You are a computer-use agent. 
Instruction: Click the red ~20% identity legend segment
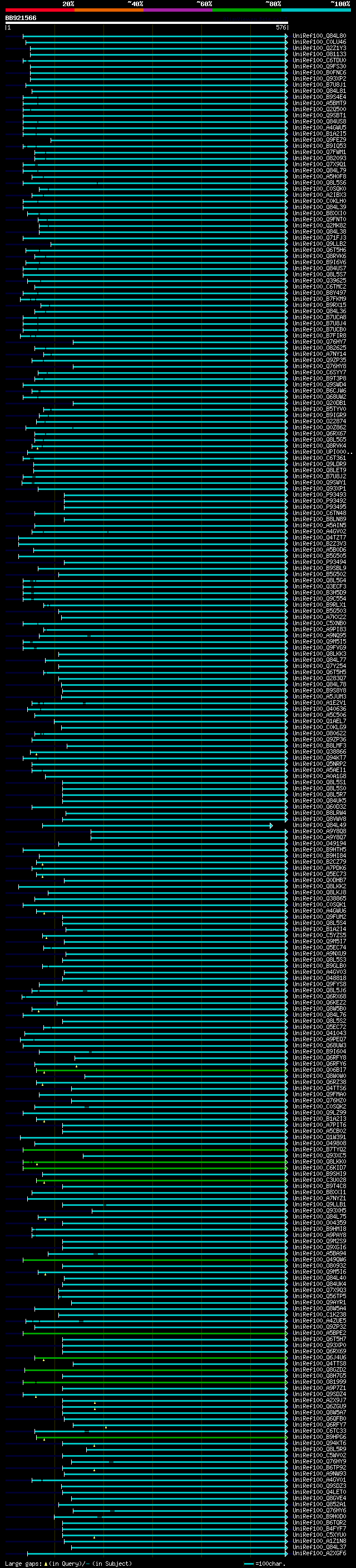click(x=39, y=10)
